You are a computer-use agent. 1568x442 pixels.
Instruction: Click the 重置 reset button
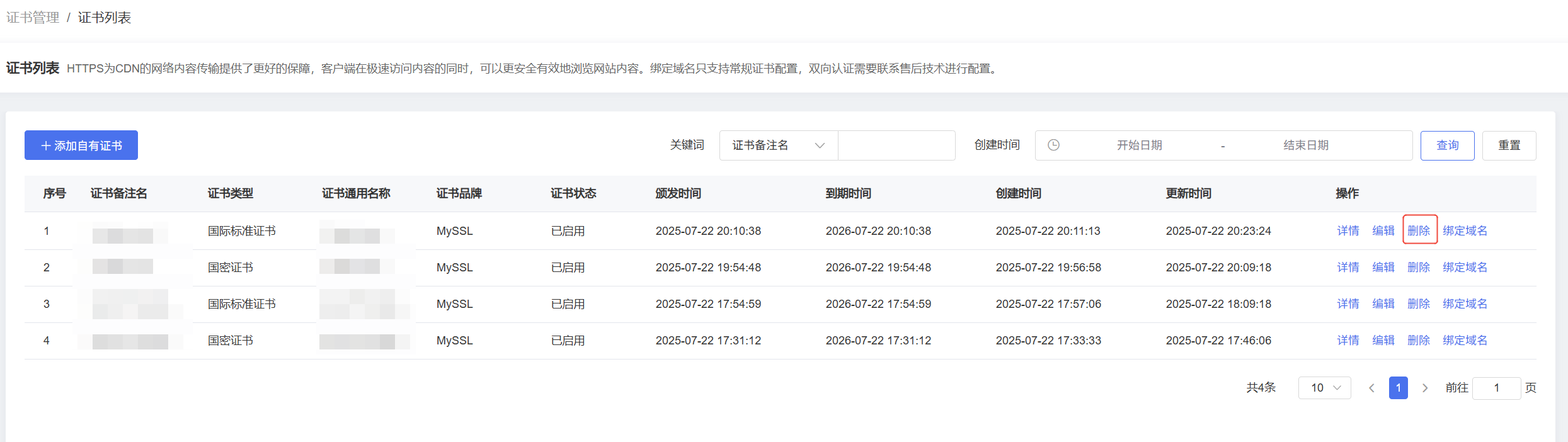(x=1509, y=145)
